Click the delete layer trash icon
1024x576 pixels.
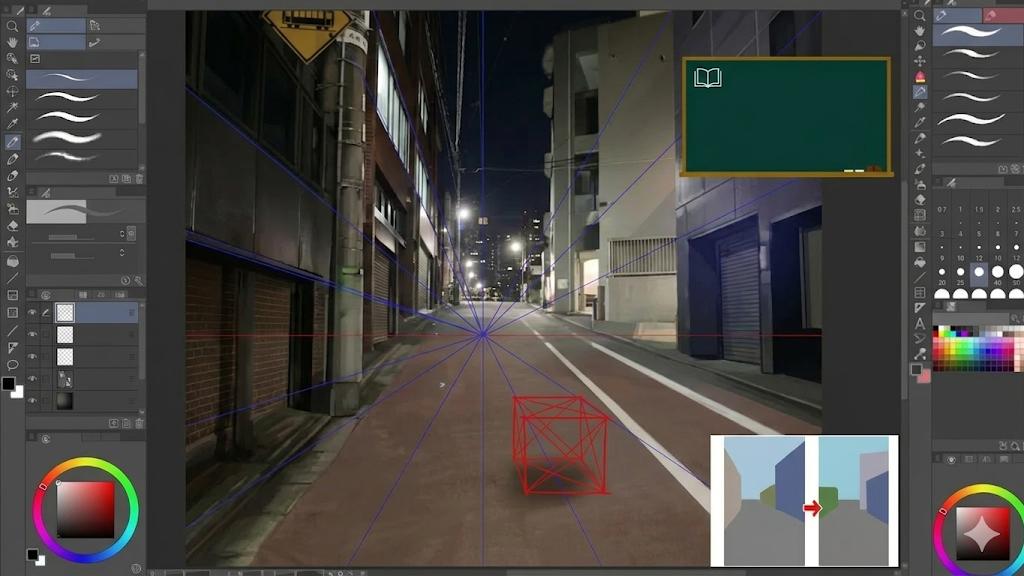tap(138, 423)
